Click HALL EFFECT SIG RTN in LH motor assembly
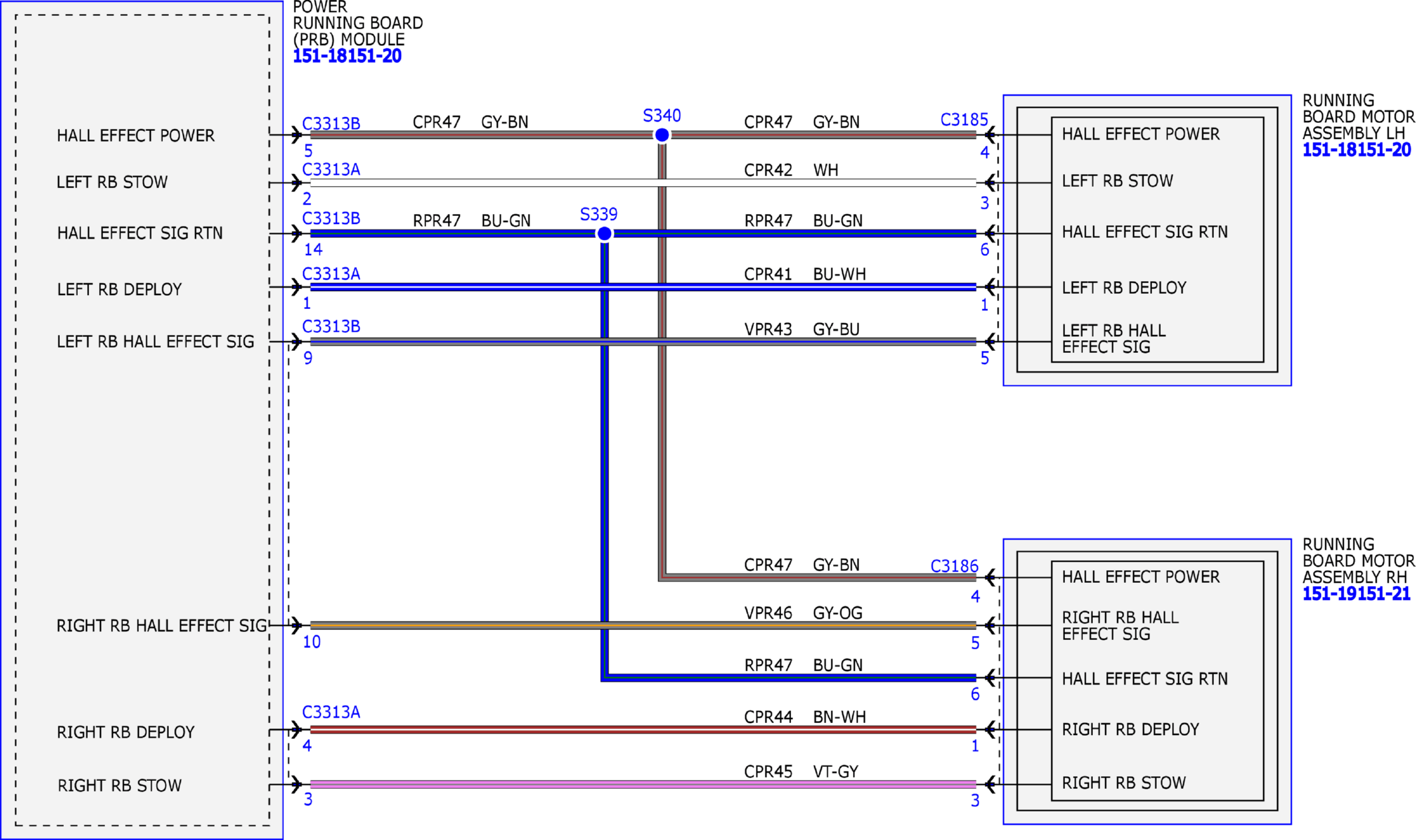Image resolution: width=1416 pixels, height=840 pixels. point(1145,232)
